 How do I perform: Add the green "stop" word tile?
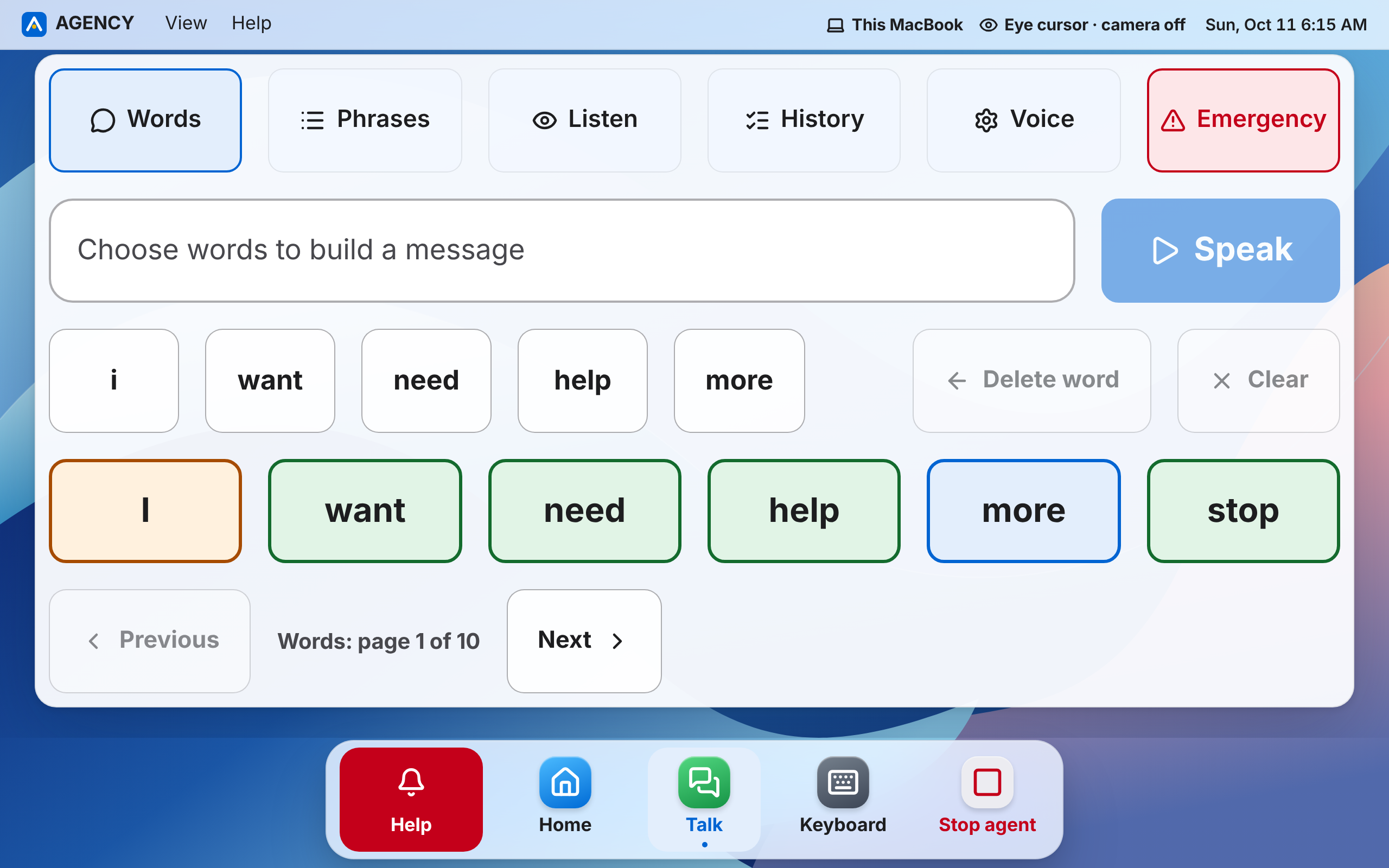[1243, 510]
